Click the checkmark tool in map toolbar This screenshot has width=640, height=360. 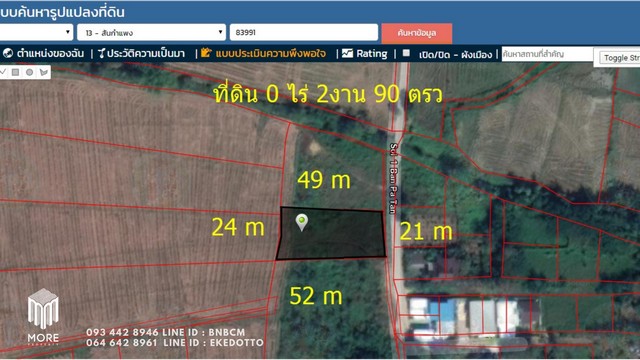[x=2, y=72]
